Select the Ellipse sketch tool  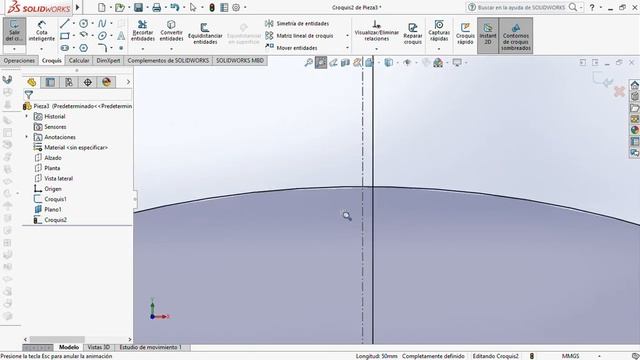coord(102,36)
